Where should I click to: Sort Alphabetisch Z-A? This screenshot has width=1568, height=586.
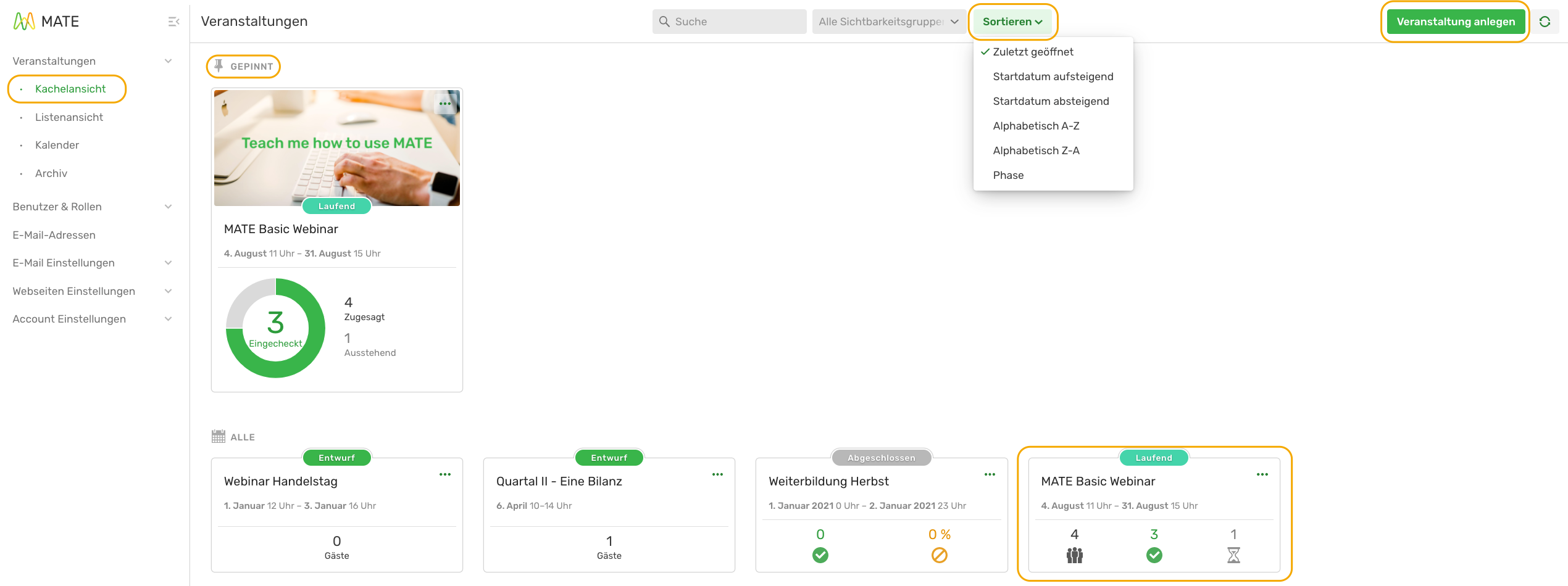(1053, 151)
